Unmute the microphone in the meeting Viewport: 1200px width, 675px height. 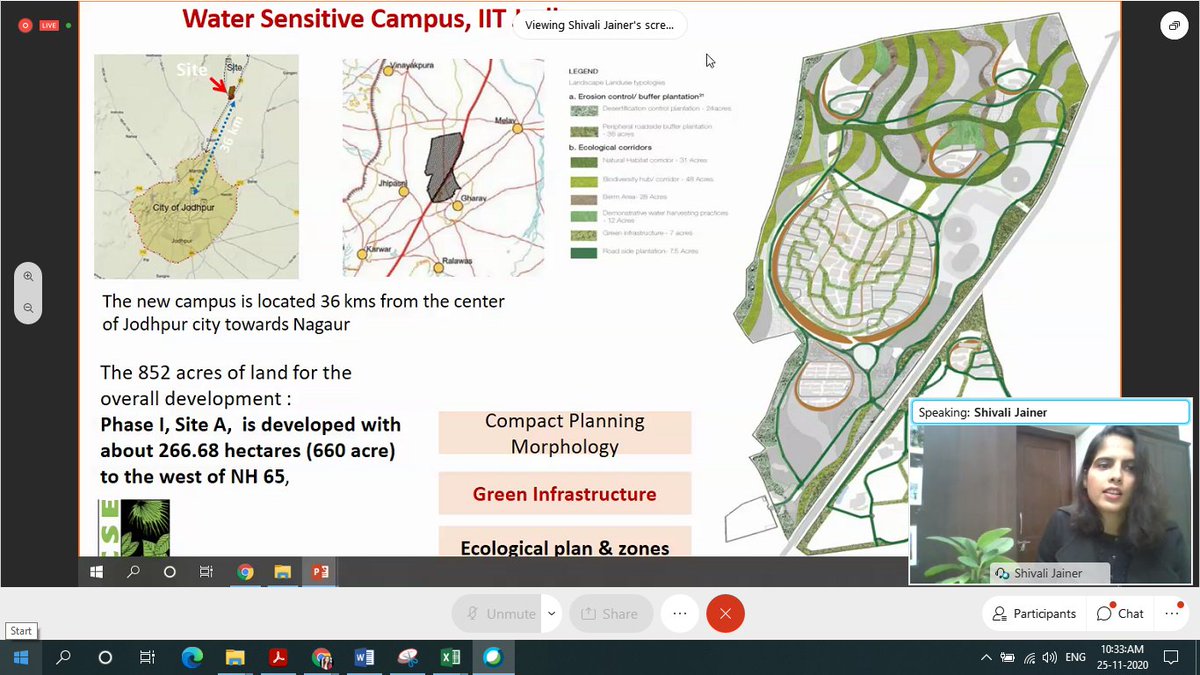[496, 614]
